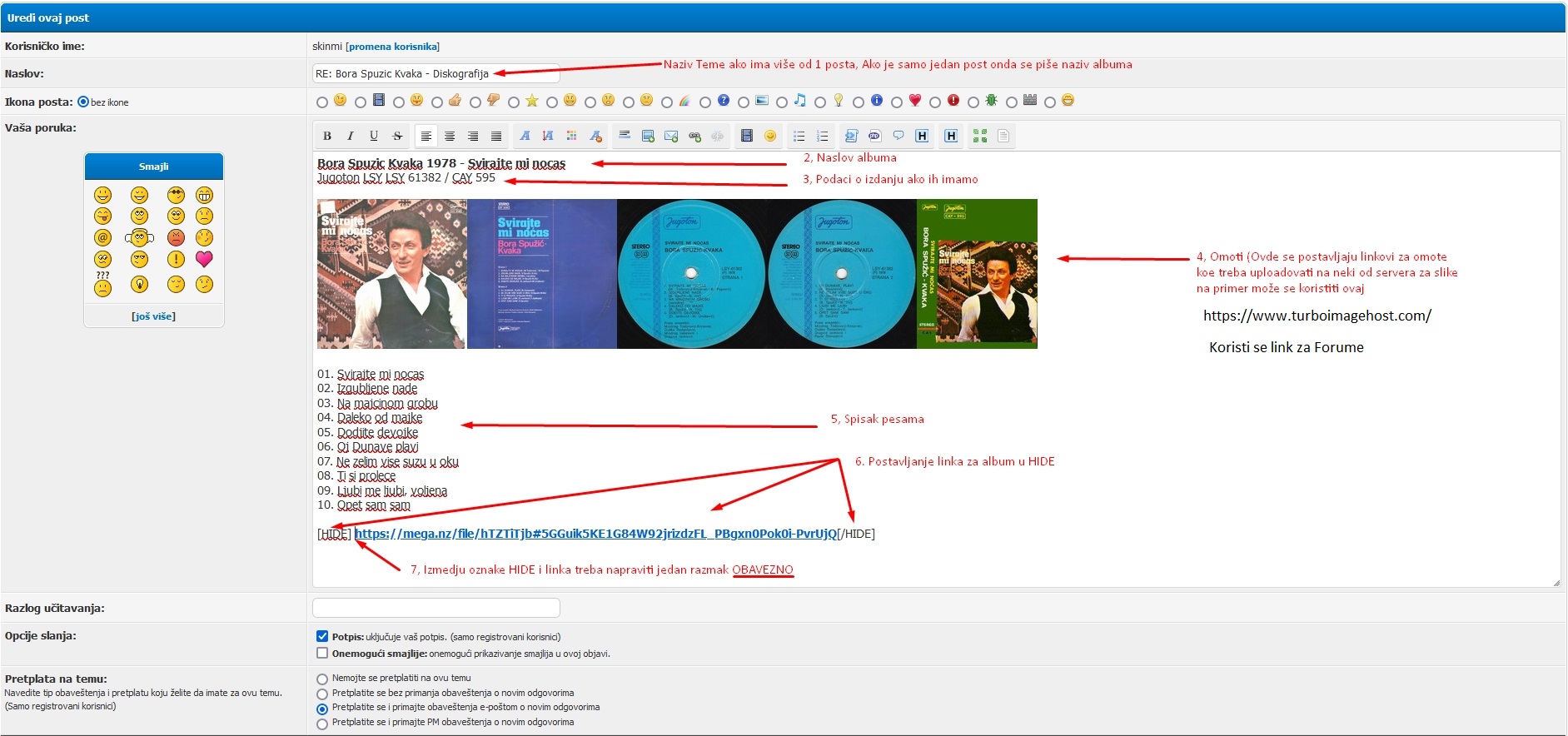This screenshot has width=1568, height=736.
Task: Align text left in the editor
Action: tap(426, 136)
